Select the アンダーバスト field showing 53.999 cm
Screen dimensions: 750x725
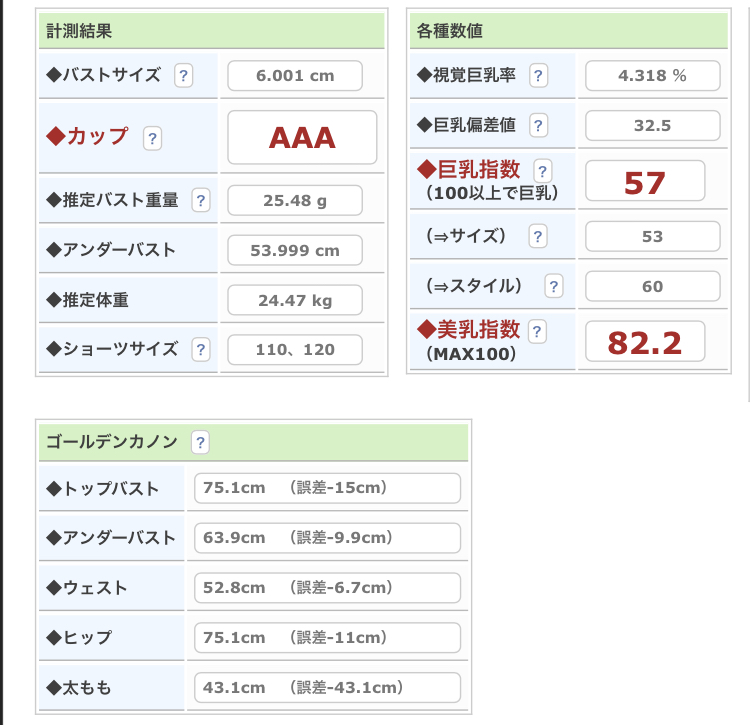pyautogui.click(x=295, y=250)
